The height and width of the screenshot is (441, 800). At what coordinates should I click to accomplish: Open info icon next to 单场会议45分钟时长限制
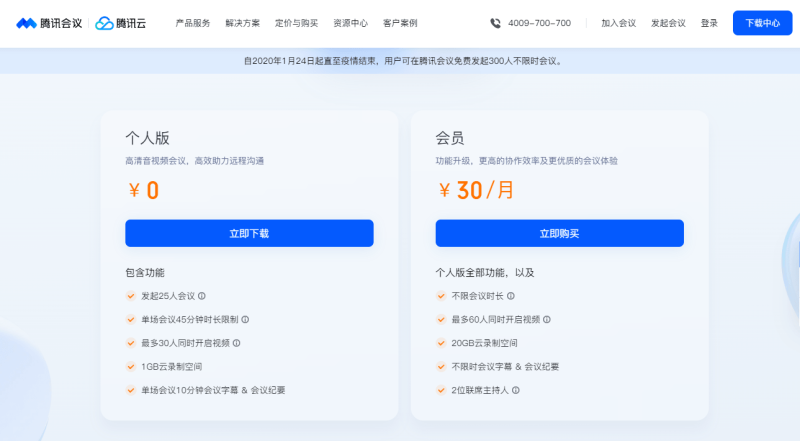pyautogui.click(x=245, y=320)
